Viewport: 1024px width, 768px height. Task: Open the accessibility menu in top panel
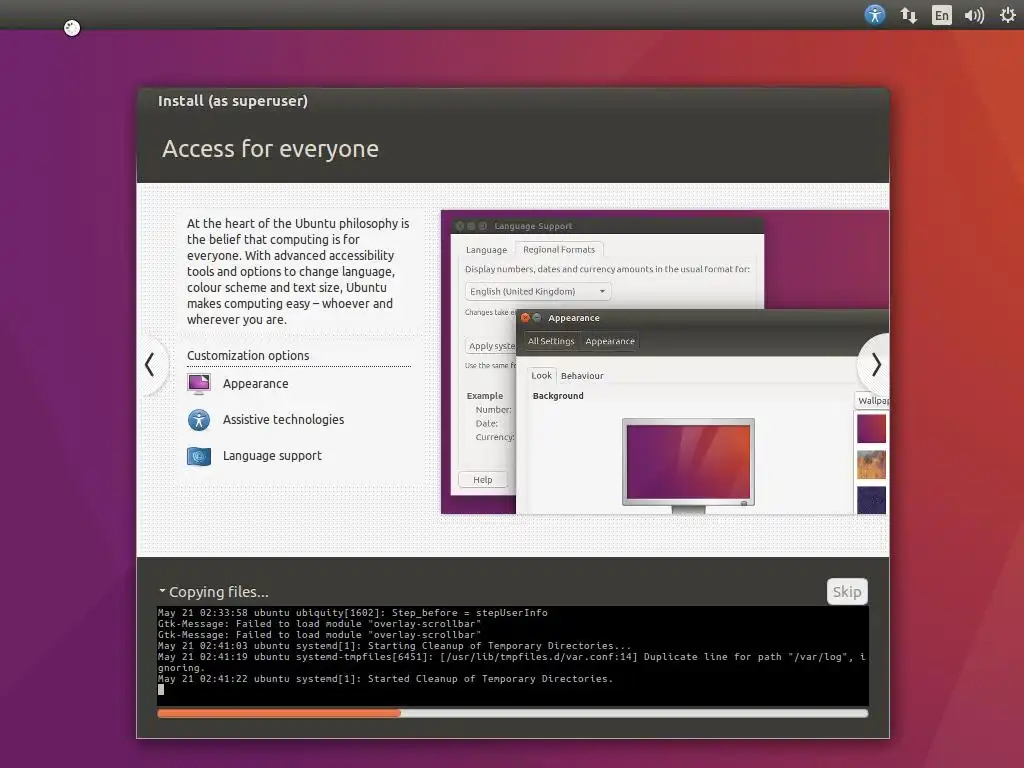coord(874,14)
